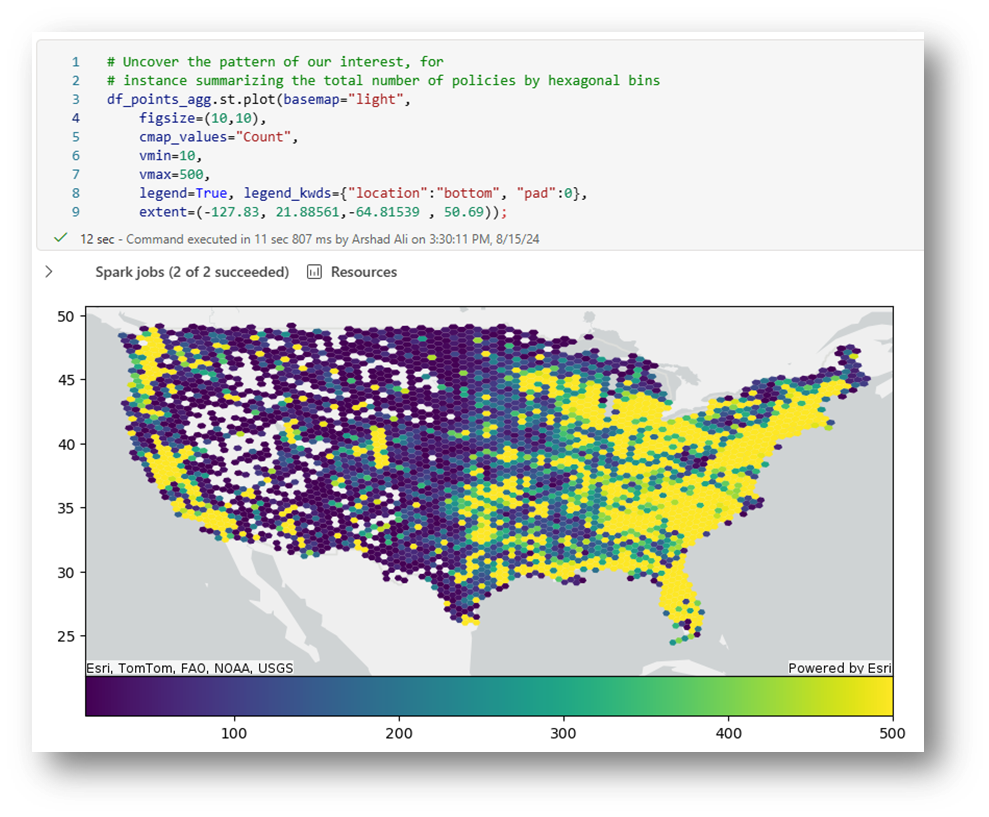989x817 pixels.
Task: Click the green execution success checkmark
Action: 61,239
